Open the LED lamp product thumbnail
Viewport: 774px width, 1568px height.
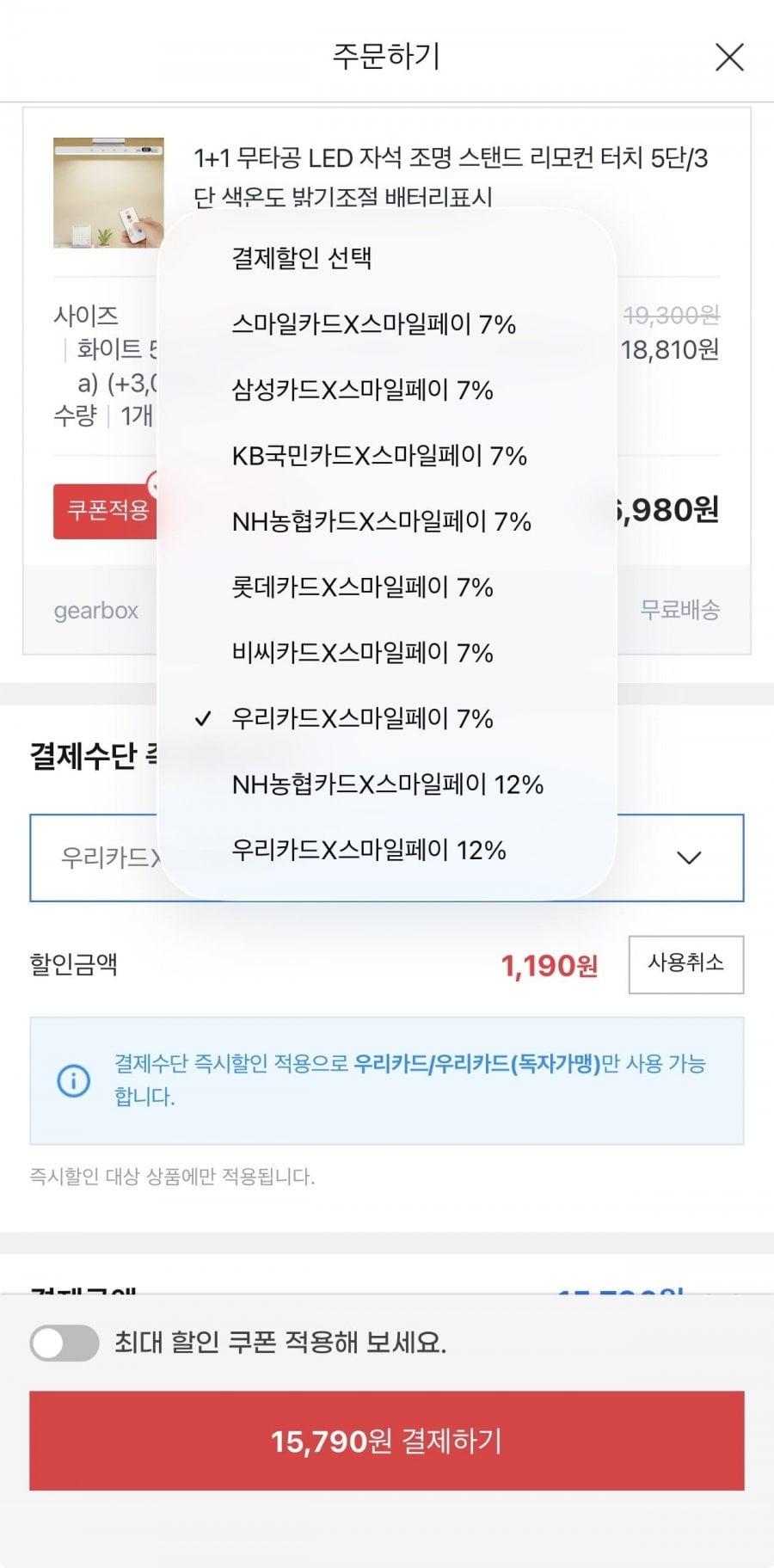click(108, 193)
